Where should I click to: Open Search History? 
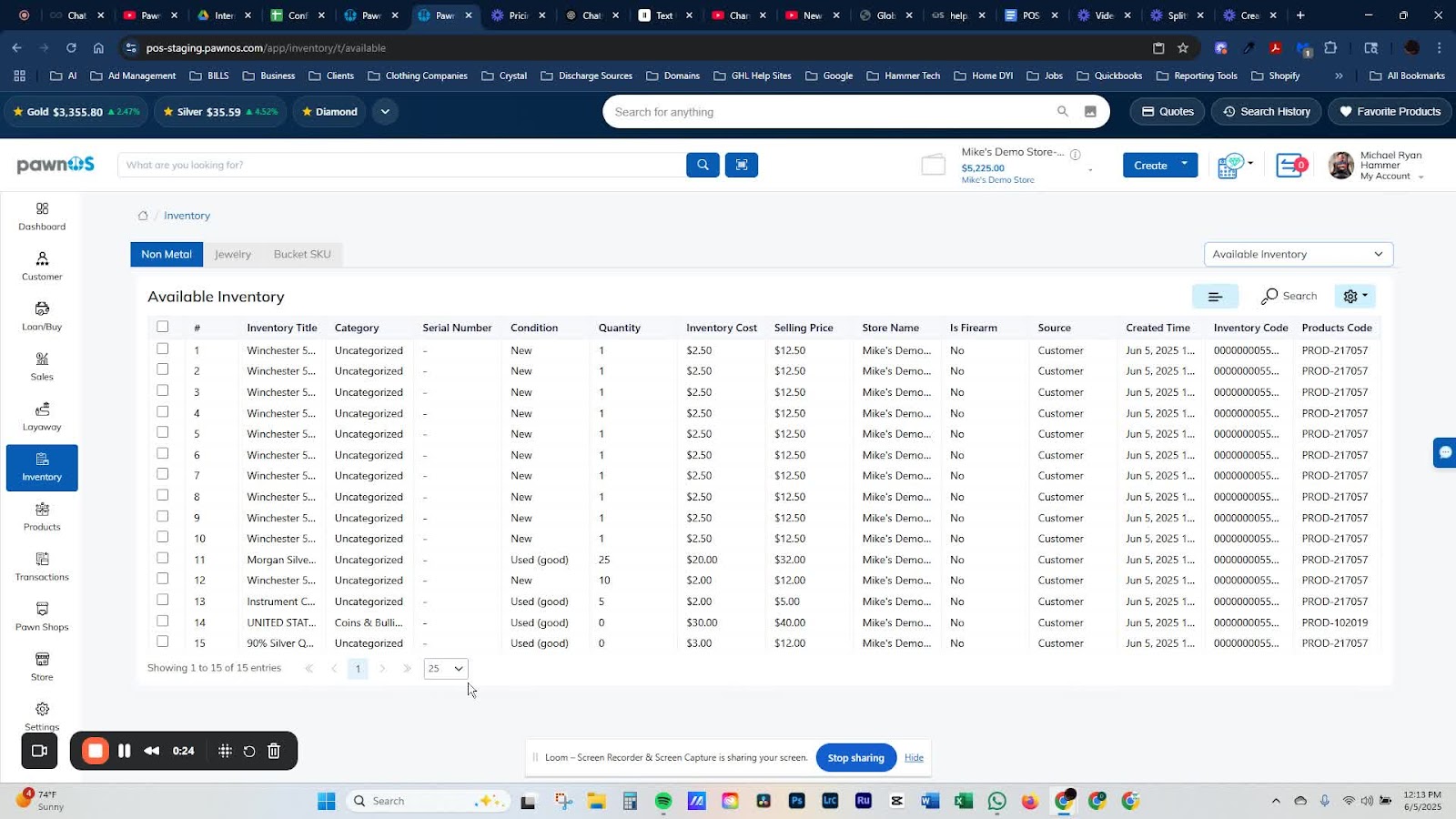(1267, 112)
